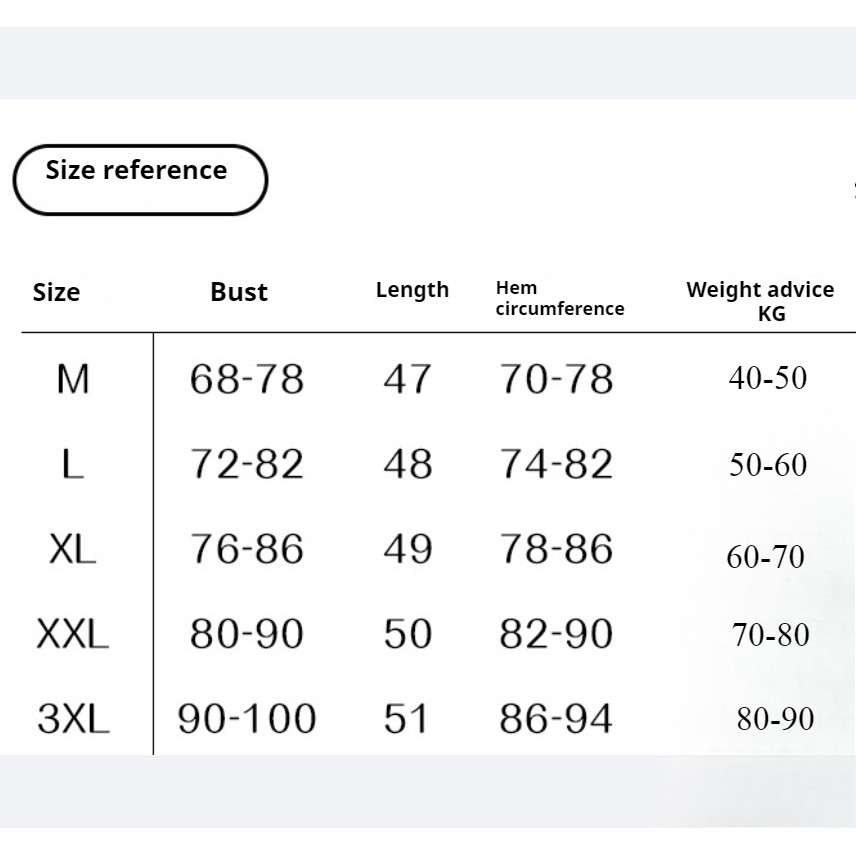Viewport: 856px width, 856px height.
Task: Pick the 3XL size row label
Action: [x=73, y=719]
